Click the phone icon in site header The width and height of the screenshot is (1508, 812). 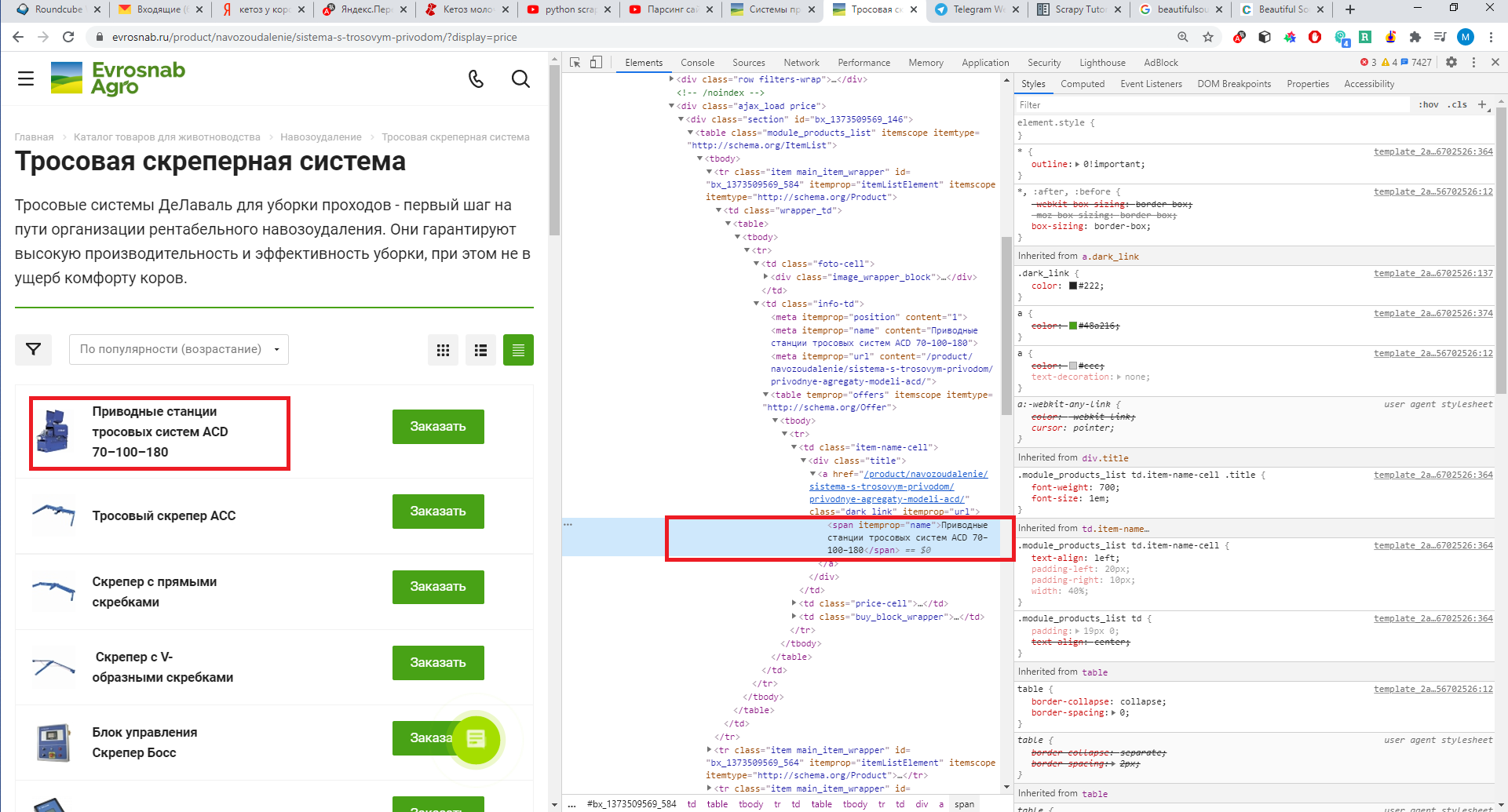(476, 78)
